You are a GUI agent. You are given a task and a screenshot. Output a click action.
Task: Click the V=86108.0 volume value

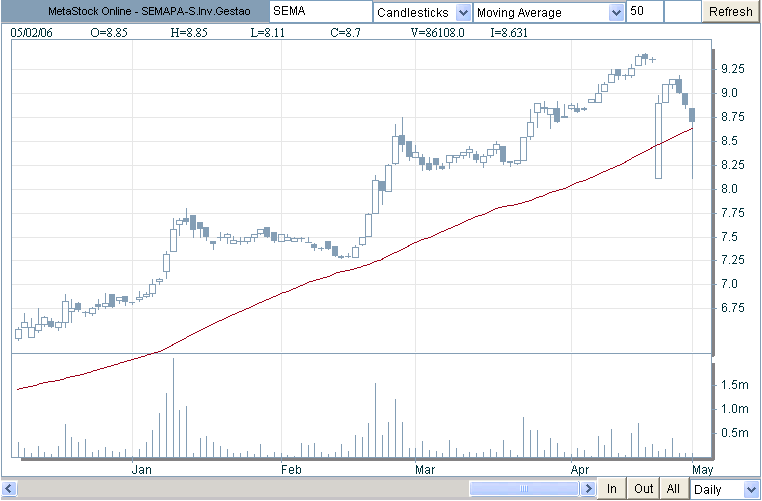437,33
